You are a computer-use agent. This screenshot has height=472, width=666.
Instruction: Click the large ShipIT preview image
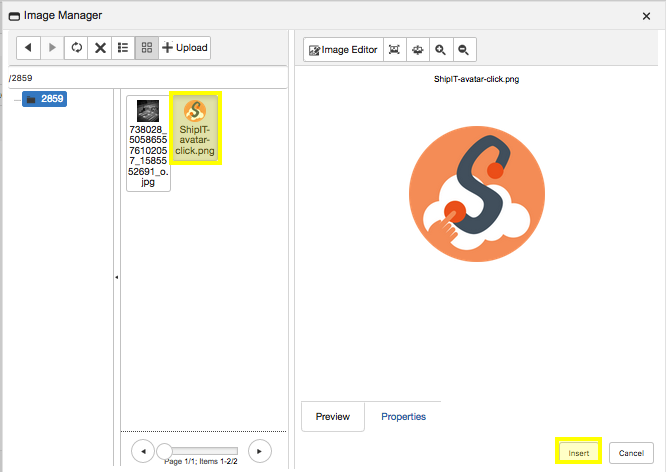[477, 194]
